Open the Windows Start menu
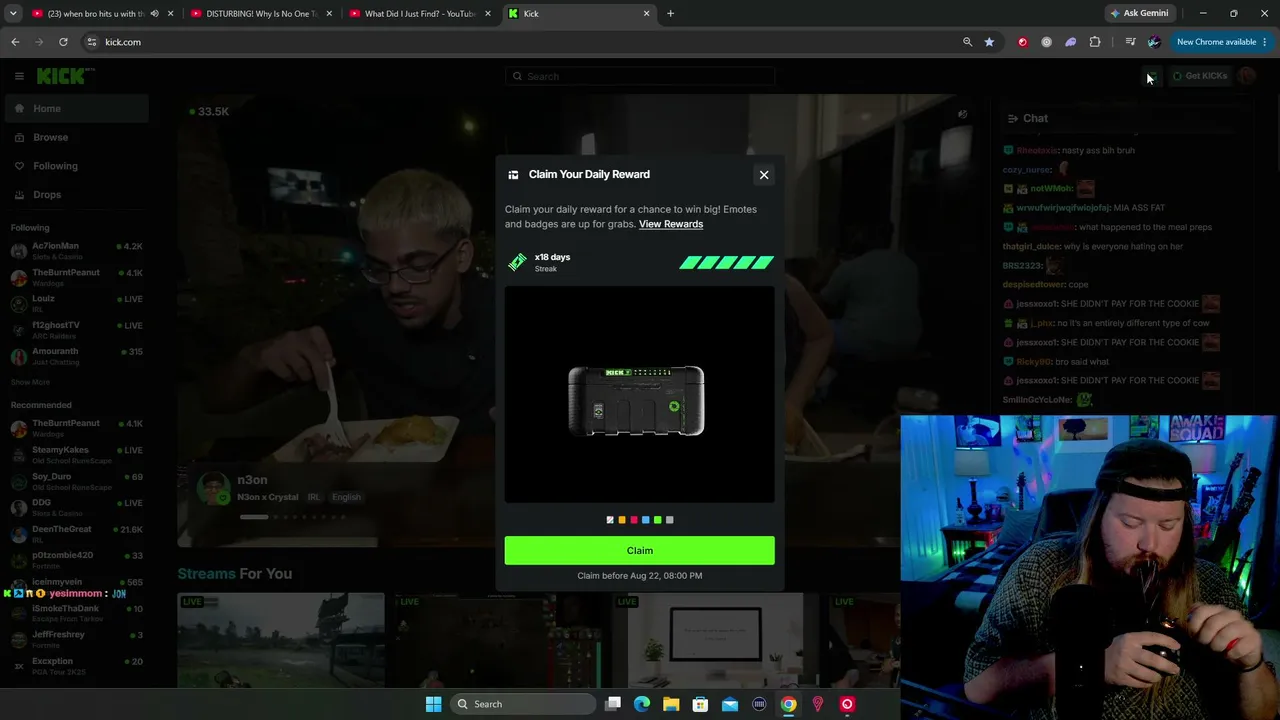Viewport: 1280px width, 720px height. [433, 704]
